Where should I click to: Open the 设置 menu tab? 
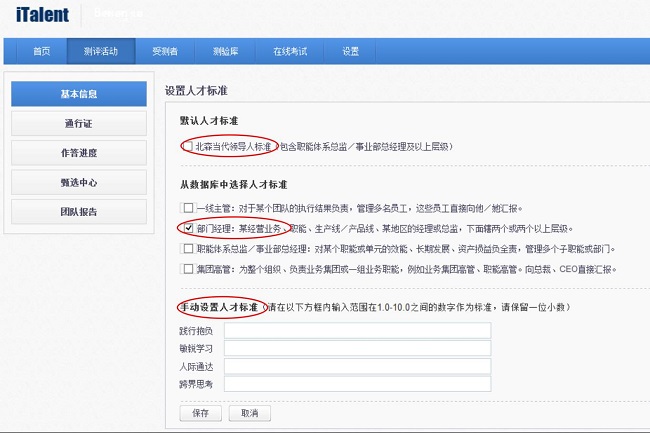(x=350, y=51)
